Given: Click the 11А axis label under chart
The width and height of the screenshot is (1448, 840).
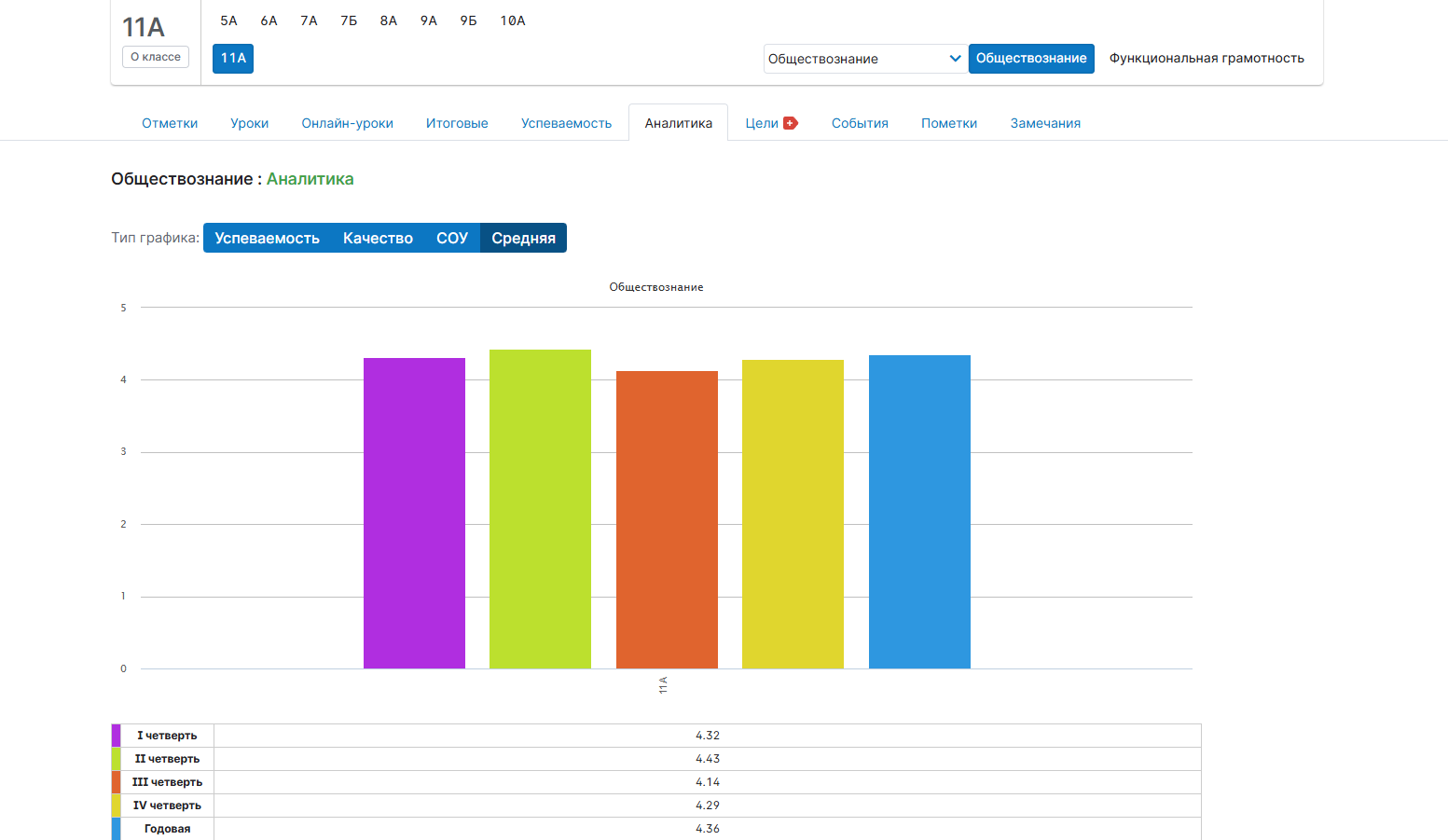Looking at the screenshot, I should point(663,685).
